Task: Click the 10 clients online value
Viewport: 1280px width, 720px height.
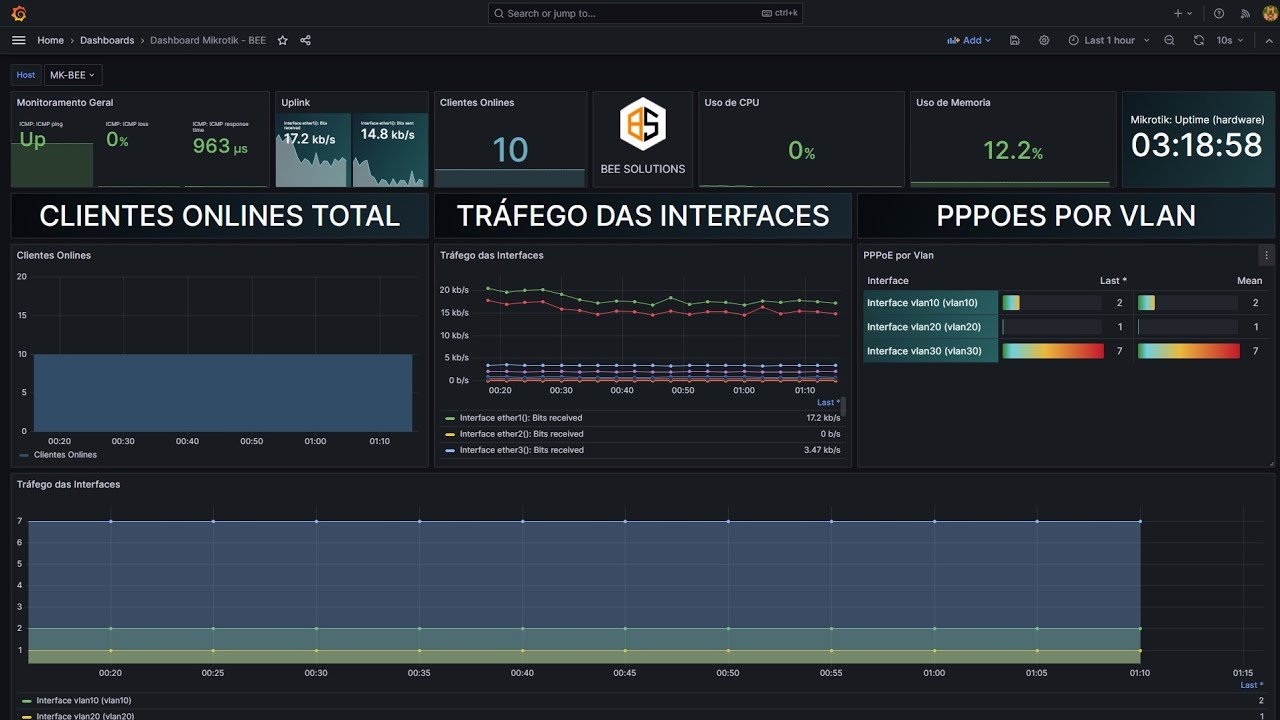Action: coord(510,150)
